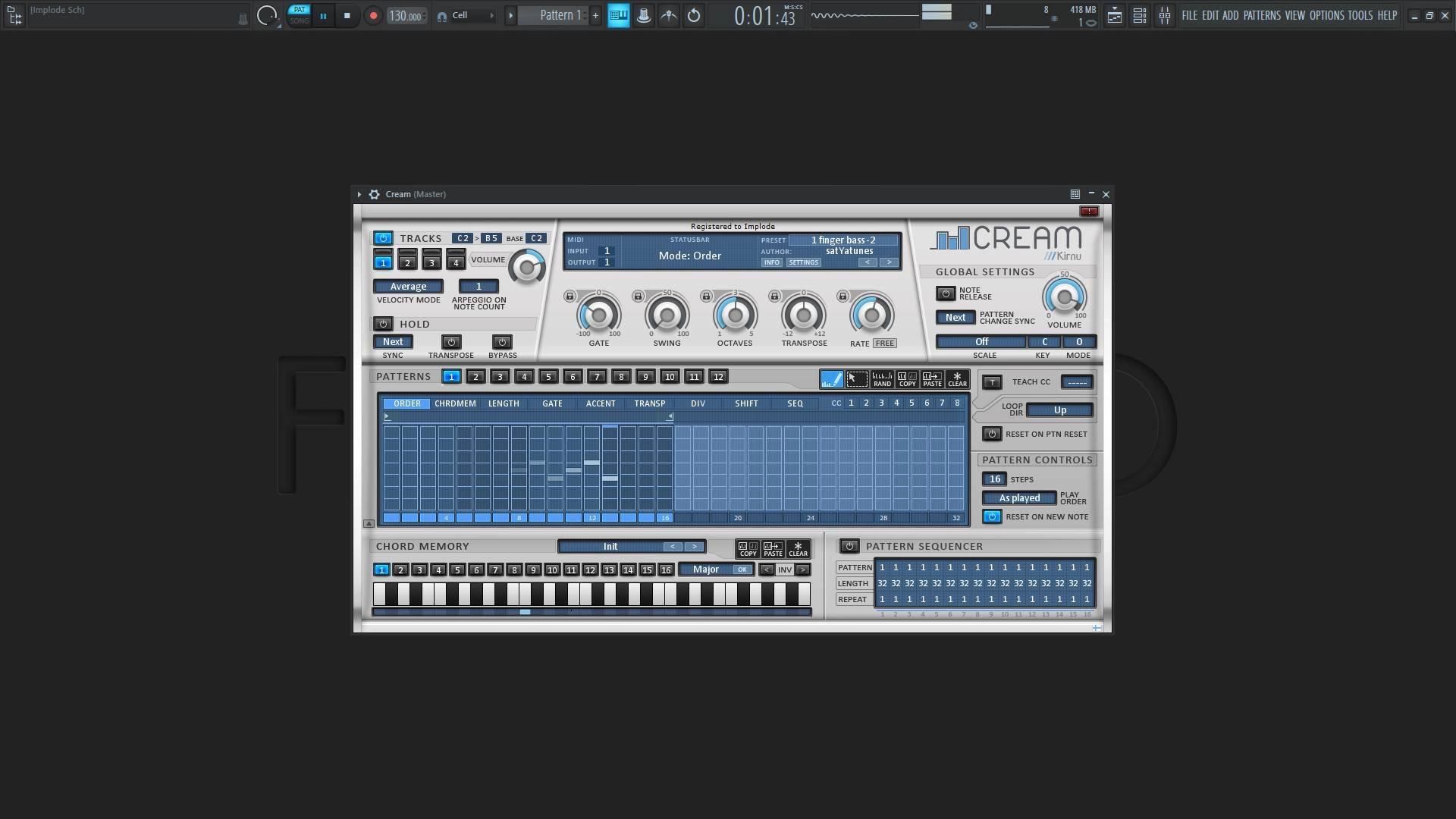Open Pattern Change Sync Next dropdown
Viewport: 1456px width, 819px height.
955,318
